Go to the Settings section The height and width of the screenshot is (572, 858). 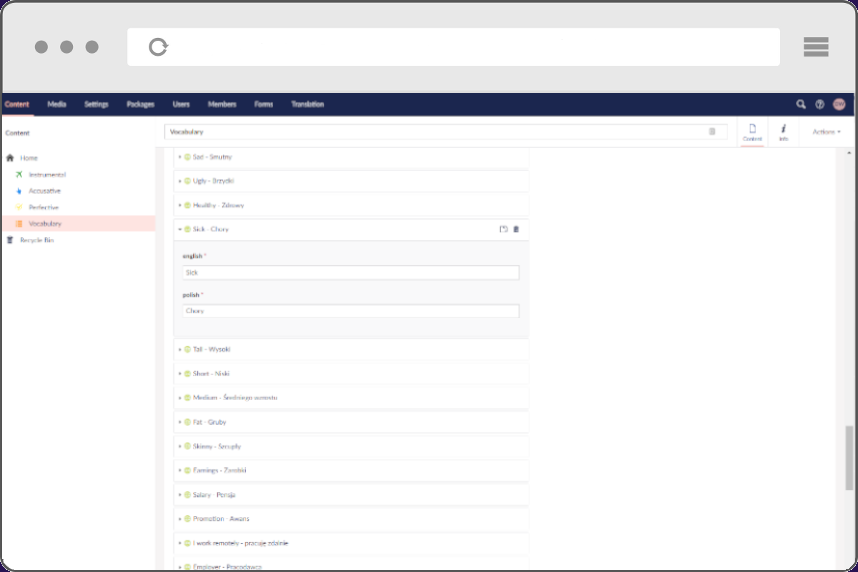click(x=96, y=104)
